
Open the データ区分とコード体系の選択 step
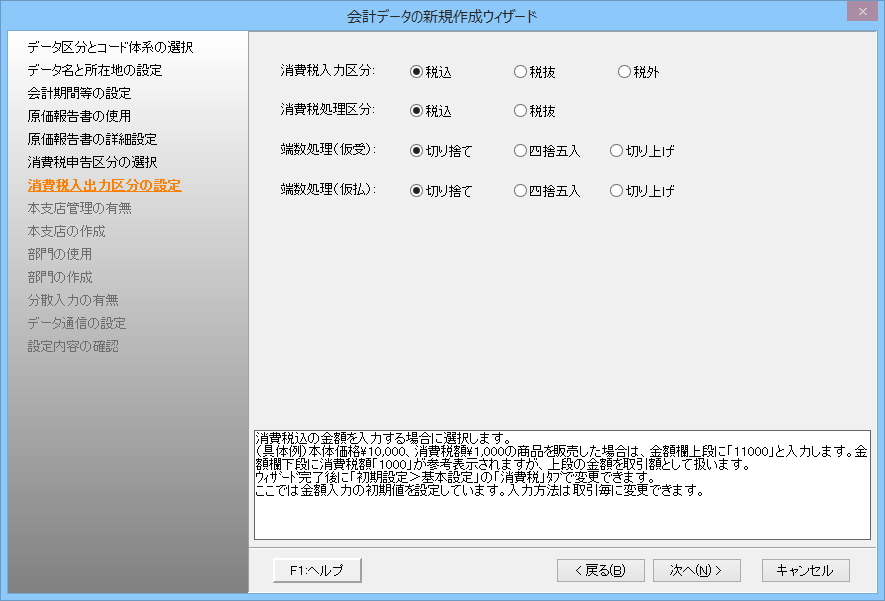(110, 47)
